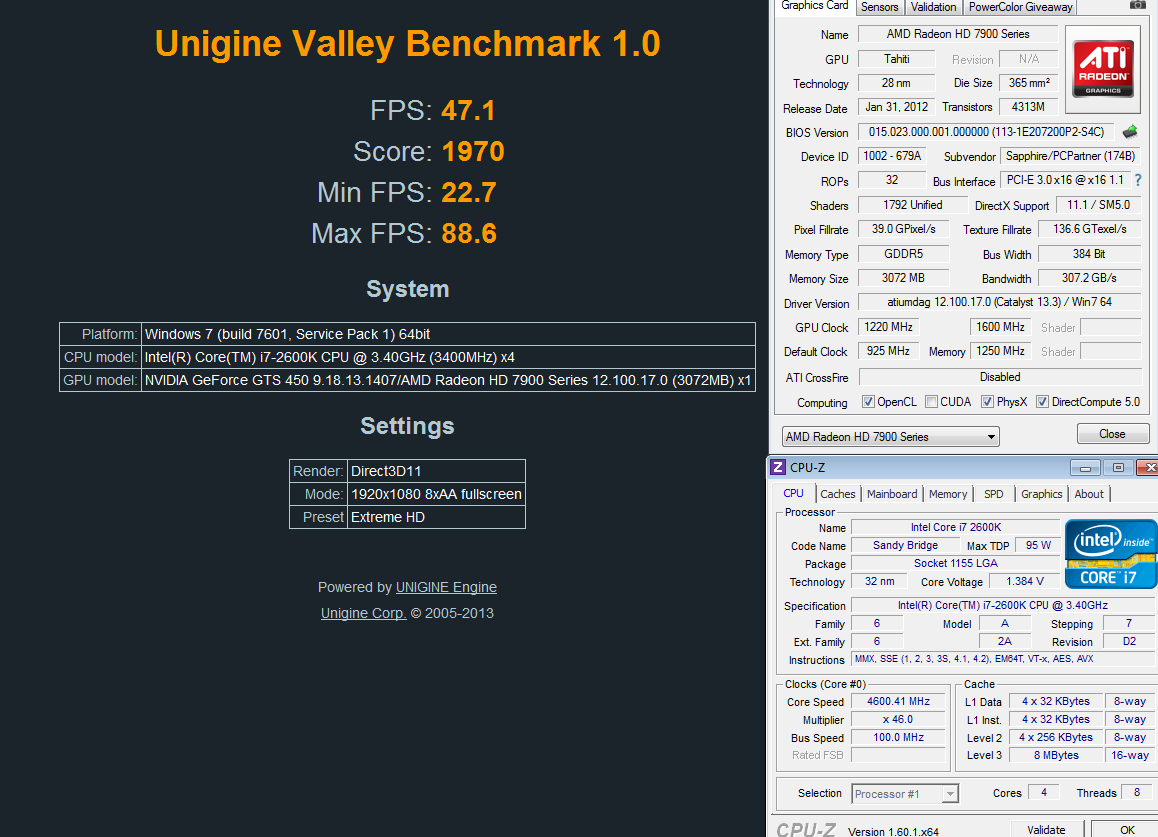Screen dimensions: 1158x837
Task: Expand the Processor #1 selection dropdown
Action: [905, 794]
